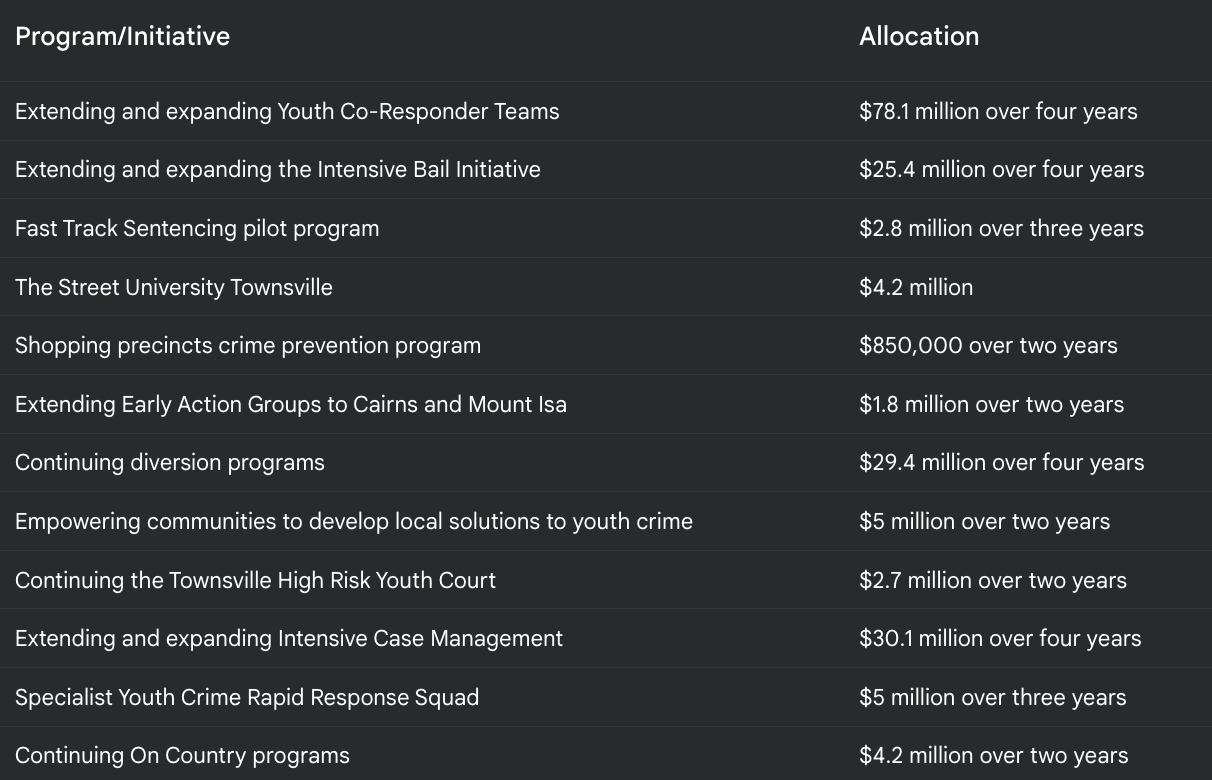This screenshot has height=780, width=1212.
Task: Click the $78.1 million over four years cell
Action: (x=998, y=111)
